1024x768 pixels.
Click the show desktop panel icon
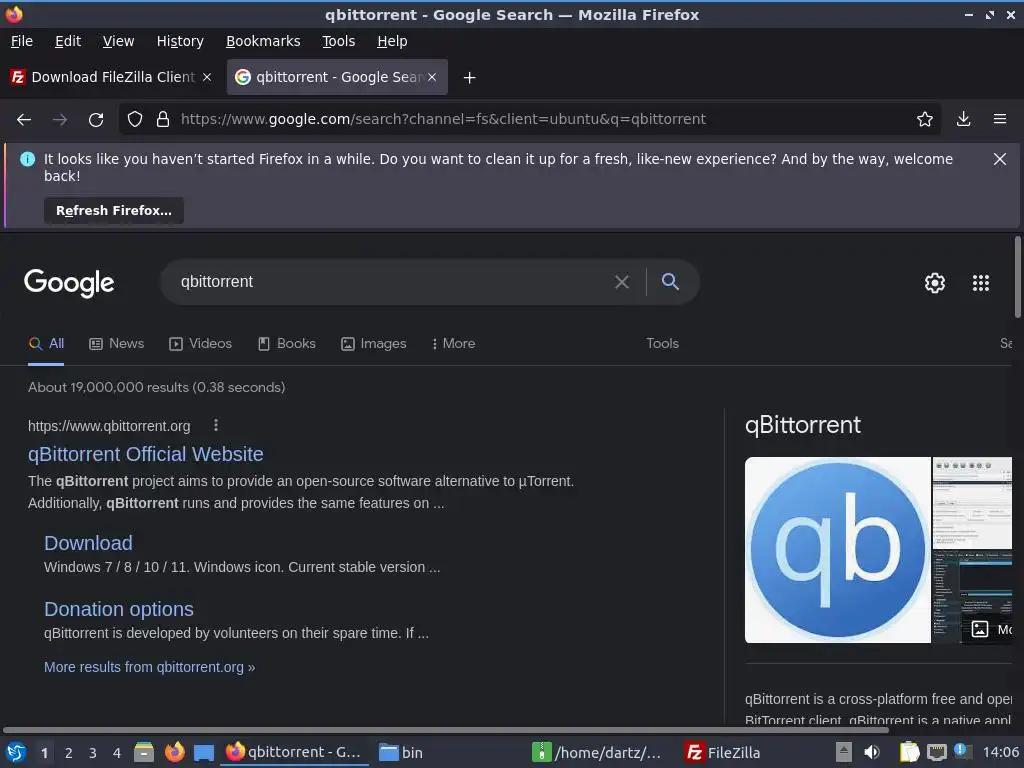tap(204, 752)
